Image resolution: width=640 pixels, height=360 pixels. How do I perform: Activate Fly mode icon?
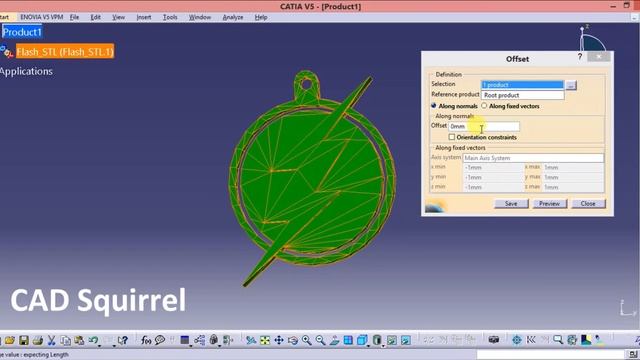(251, 340)
